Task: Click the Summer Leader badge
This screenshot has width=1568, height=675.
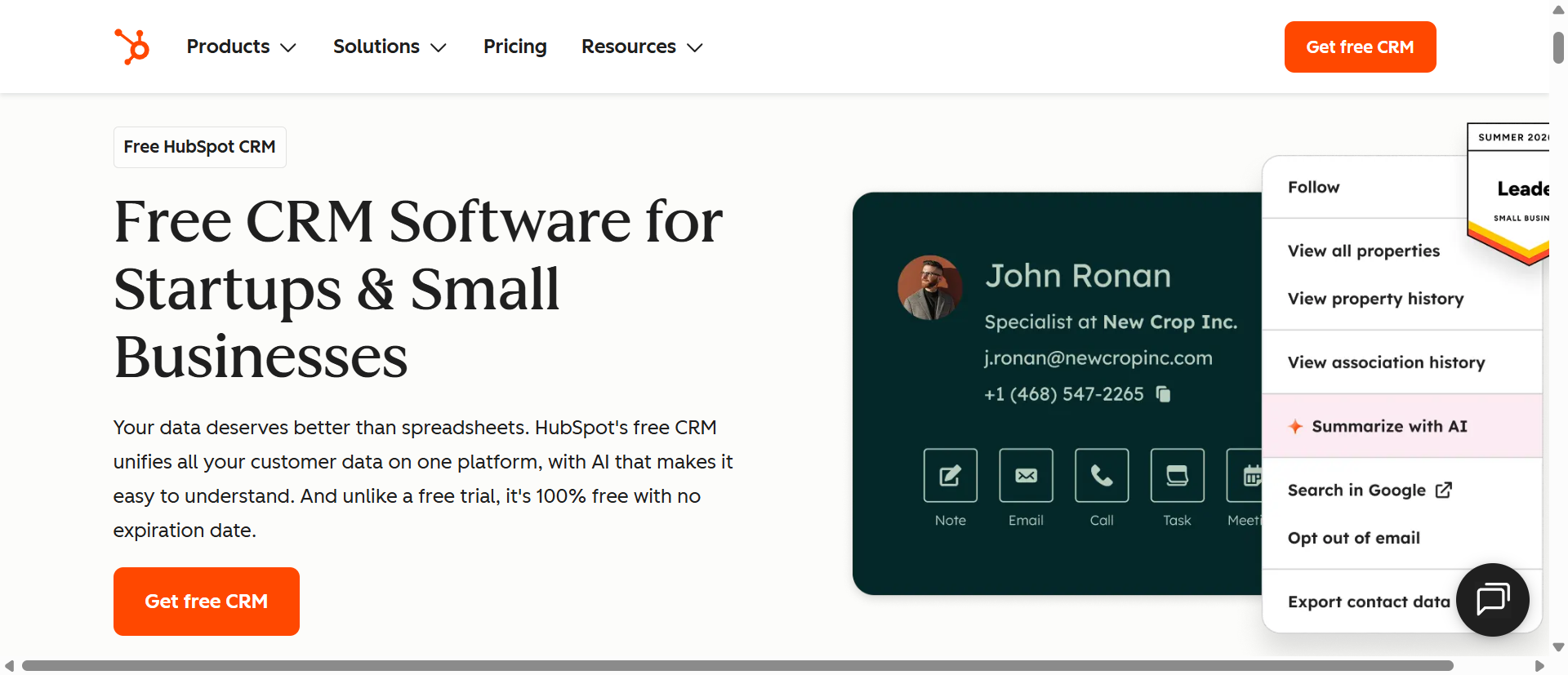Action: coord(1508,194)
